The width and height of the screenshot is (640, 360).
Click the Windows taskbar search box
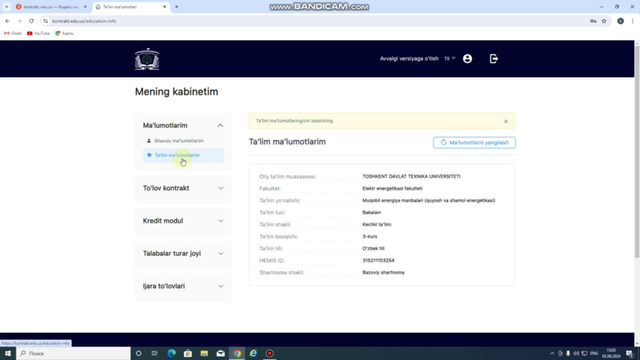[x=73, y=353]
